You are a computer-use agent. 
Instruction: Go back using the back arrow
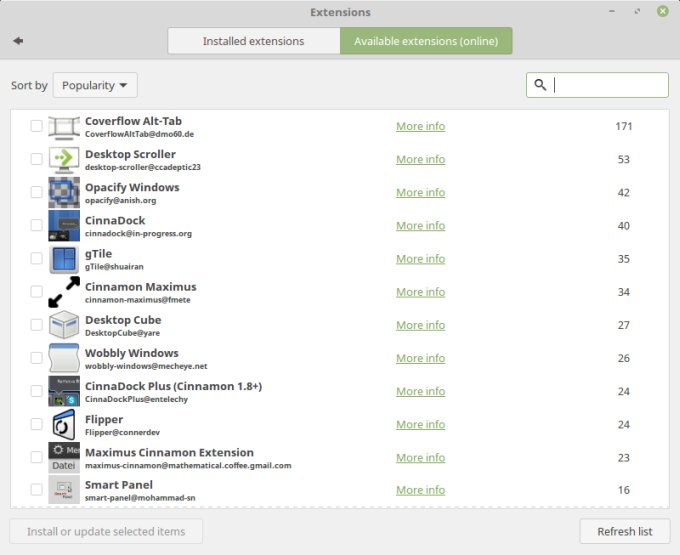[x=18, y=41]
